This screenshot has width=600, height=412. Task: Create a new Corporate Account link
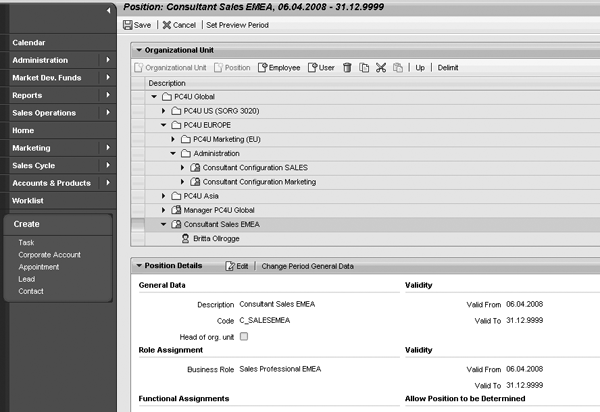pyautogui.click(x=49, y=255)
